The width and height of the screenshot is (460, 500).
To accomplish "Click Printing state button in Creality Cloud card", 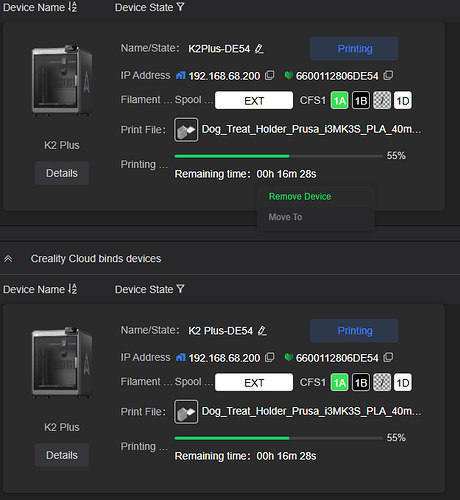I will point(354,331).
